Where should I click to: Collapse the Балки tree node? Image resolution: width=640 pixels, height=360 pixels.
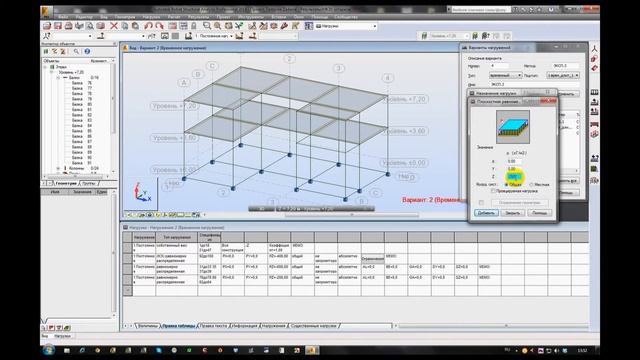[x=58, y=78]
